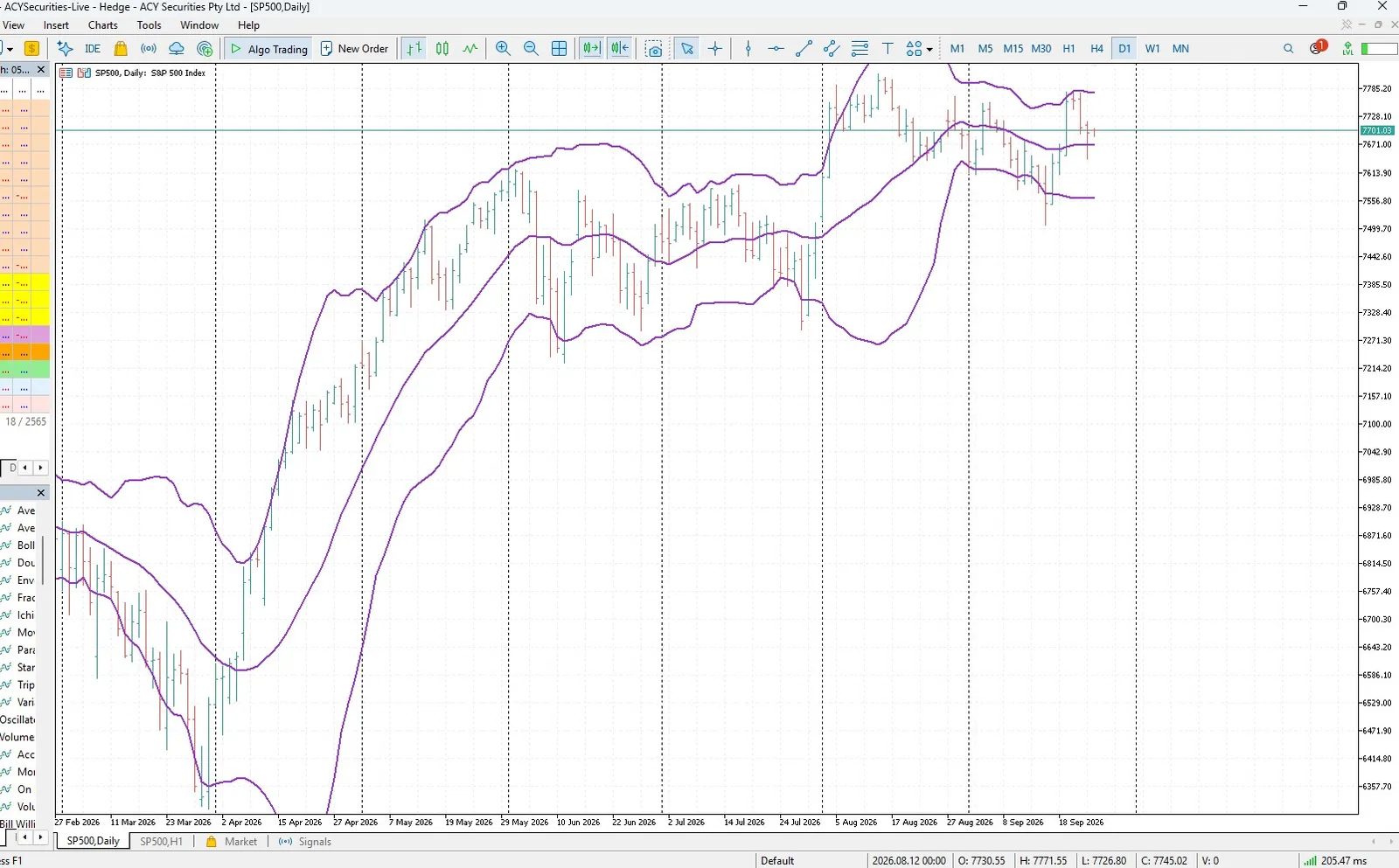This screenshot has height=868, width=1399.
Task: Open the cloud virtual hosting icon
Action: [x=177, y=49]
